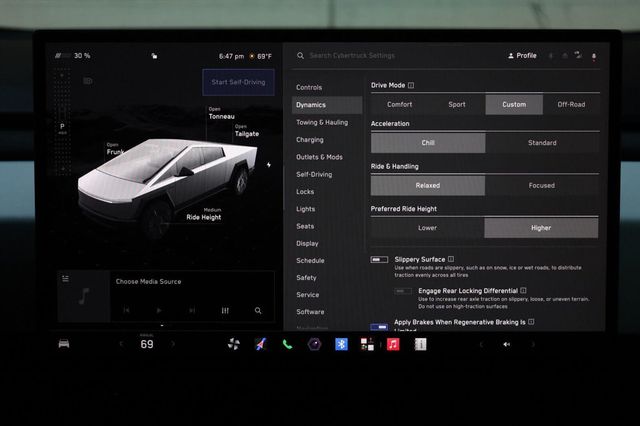Click the Slippery Surface info icon
Viewport: 640px width, 426px height.
click(451, 259)
